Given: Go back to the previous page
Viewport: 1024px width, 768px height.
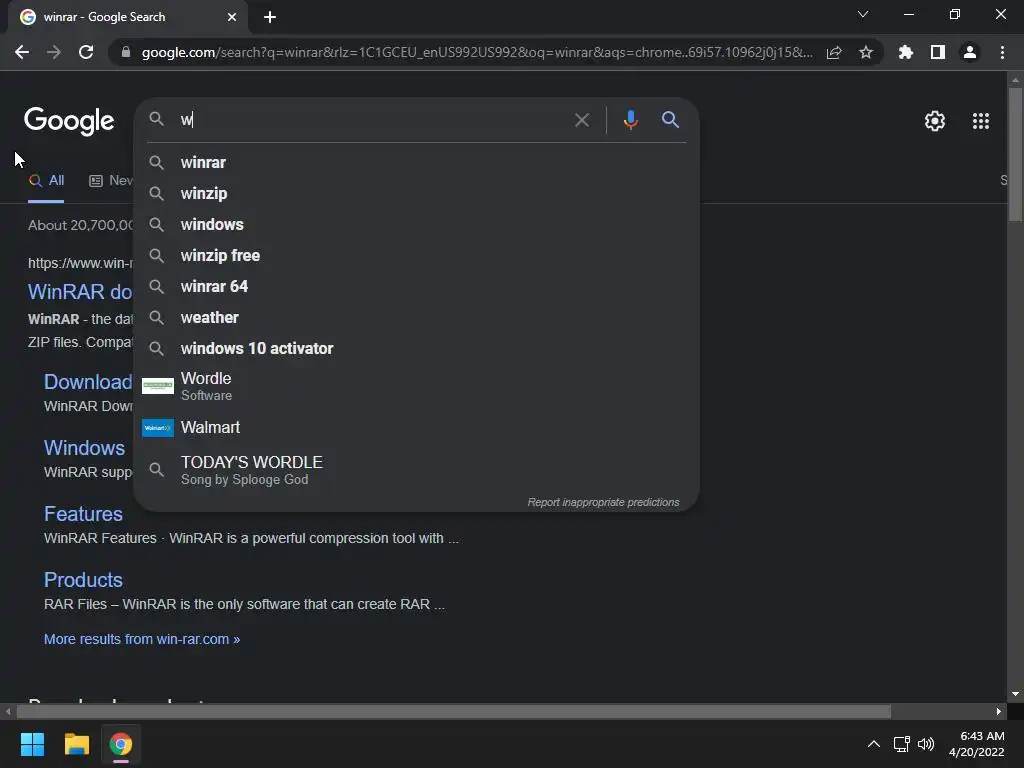Looking at the screenshot, I should coord(22,52).
